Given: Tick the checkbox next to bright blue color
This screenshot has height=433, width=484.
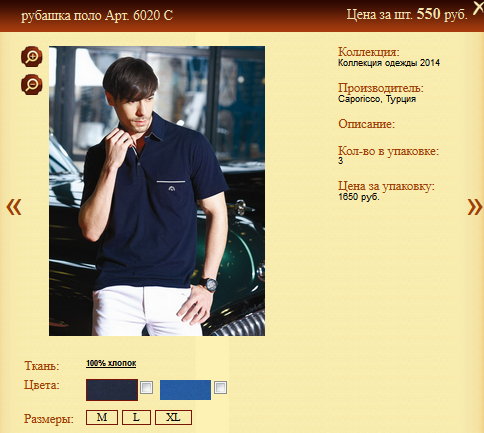Looking at the screenshot, I should [220, 388].
